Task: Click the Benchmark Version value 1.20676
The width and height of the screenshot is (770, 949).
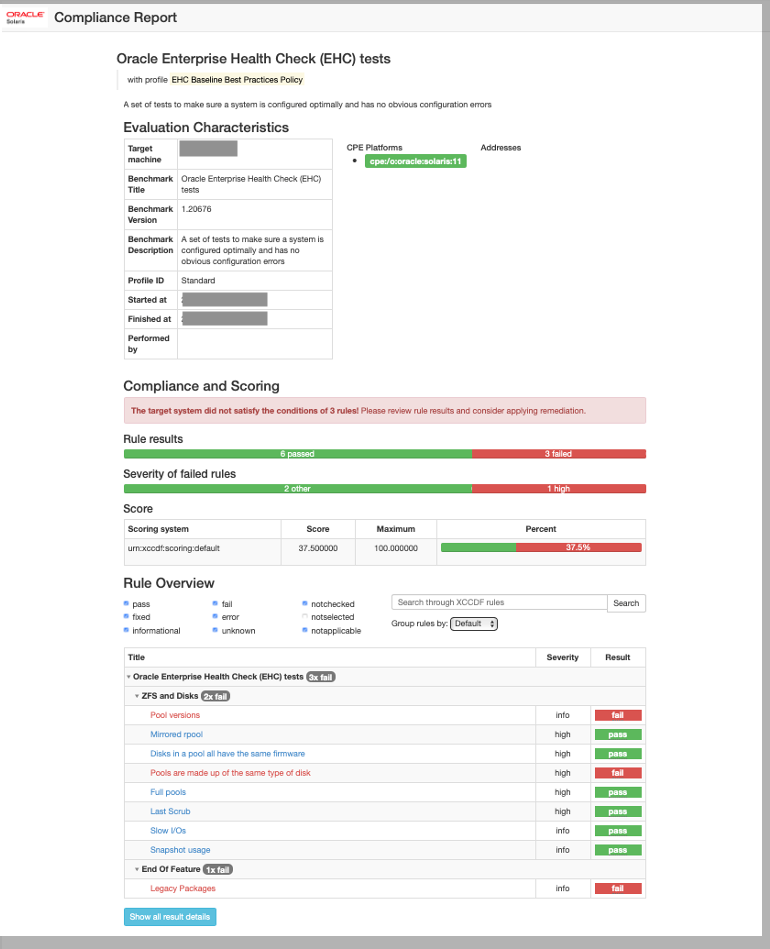Action: coord(196,209)
